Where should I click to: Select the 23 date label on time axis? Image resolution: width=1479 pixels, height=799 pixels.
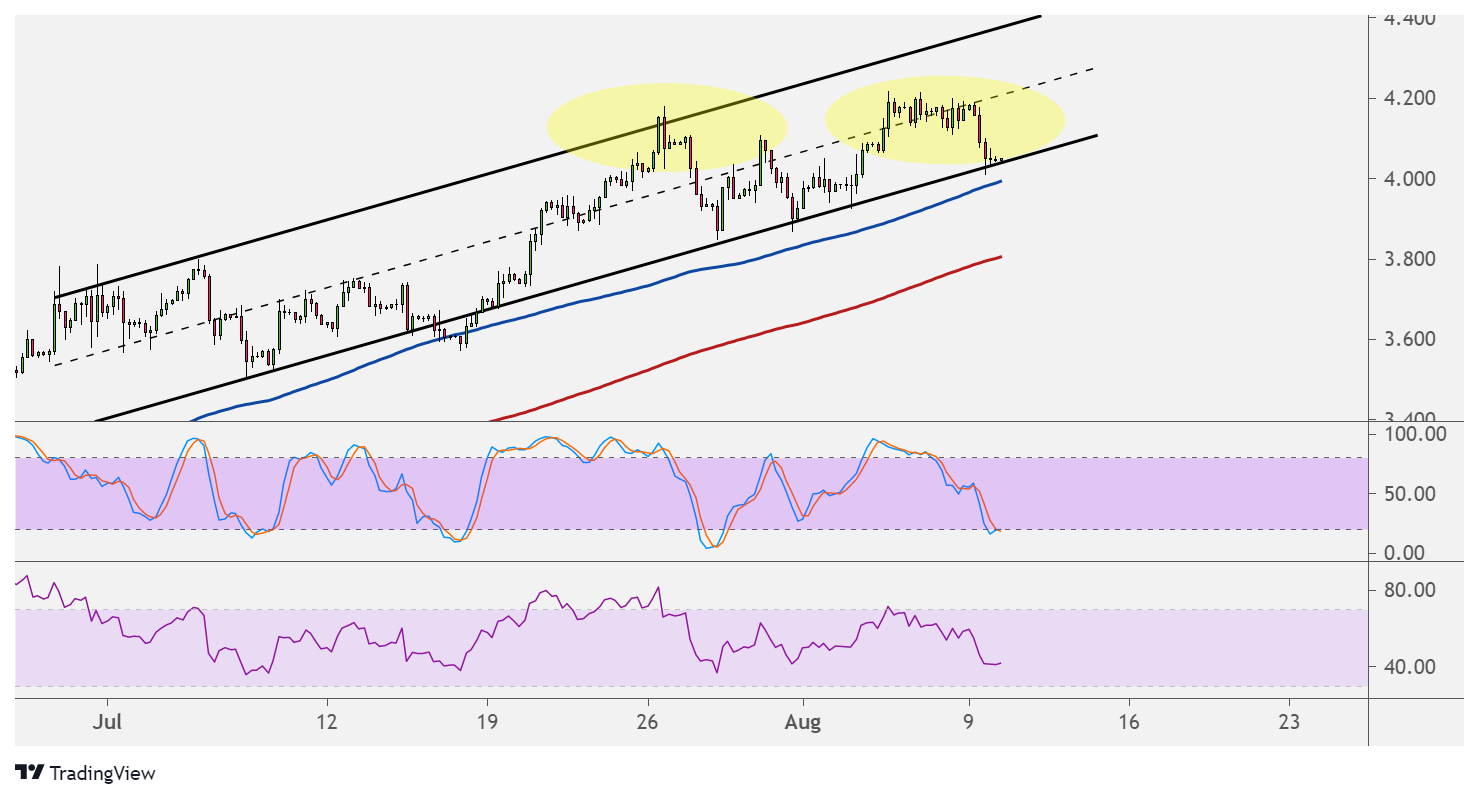pos(1289,722)
